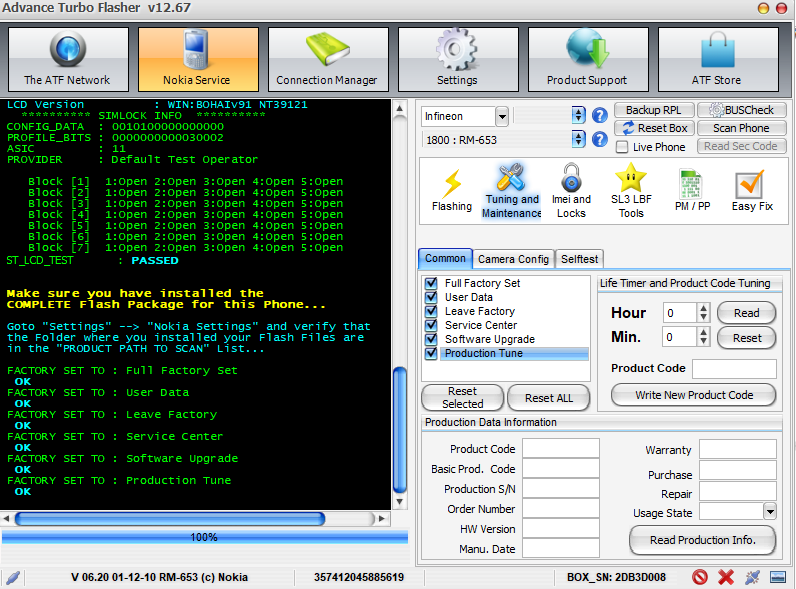Screen dimensions: 796x589
Task: Click the red stop icon in status bar
Action: (700, 577)
